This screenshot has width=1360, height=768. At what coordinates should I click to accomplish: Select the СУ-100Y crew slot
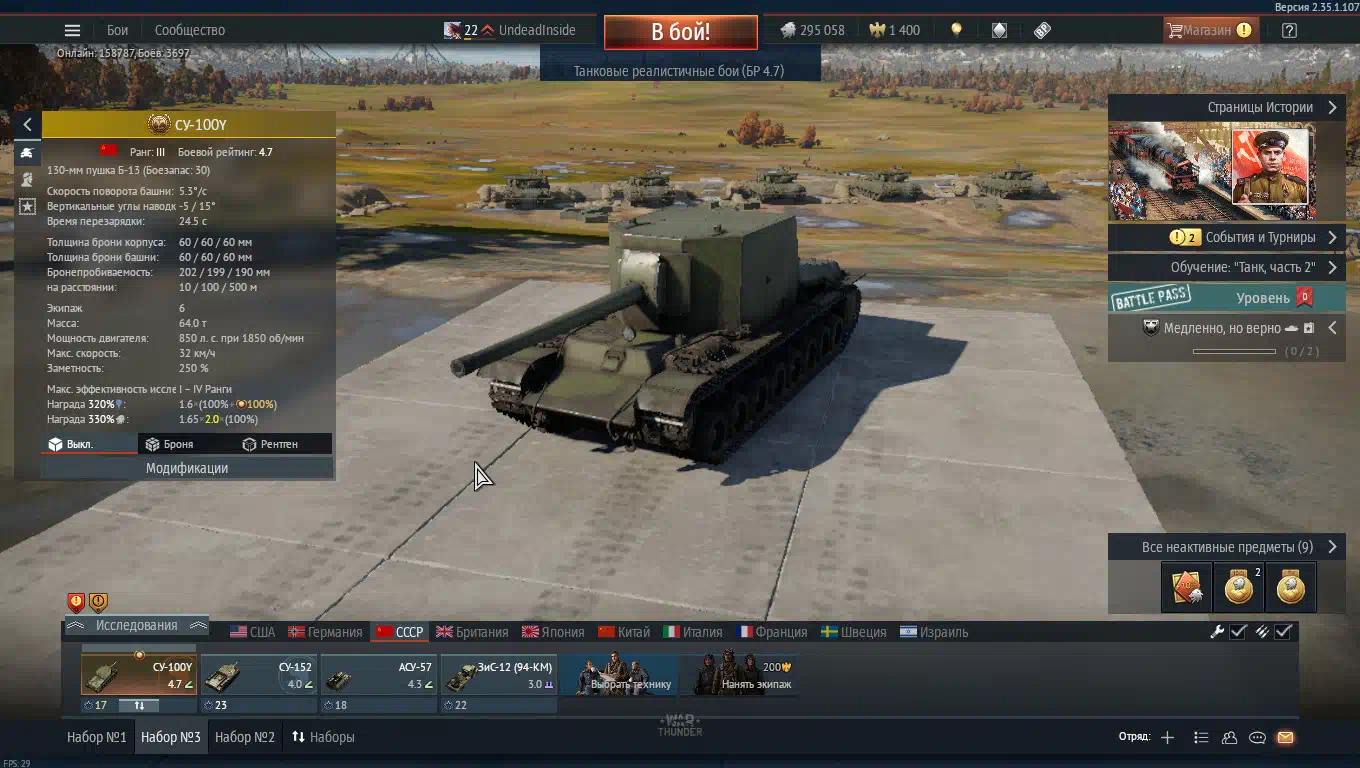(139, 674)
